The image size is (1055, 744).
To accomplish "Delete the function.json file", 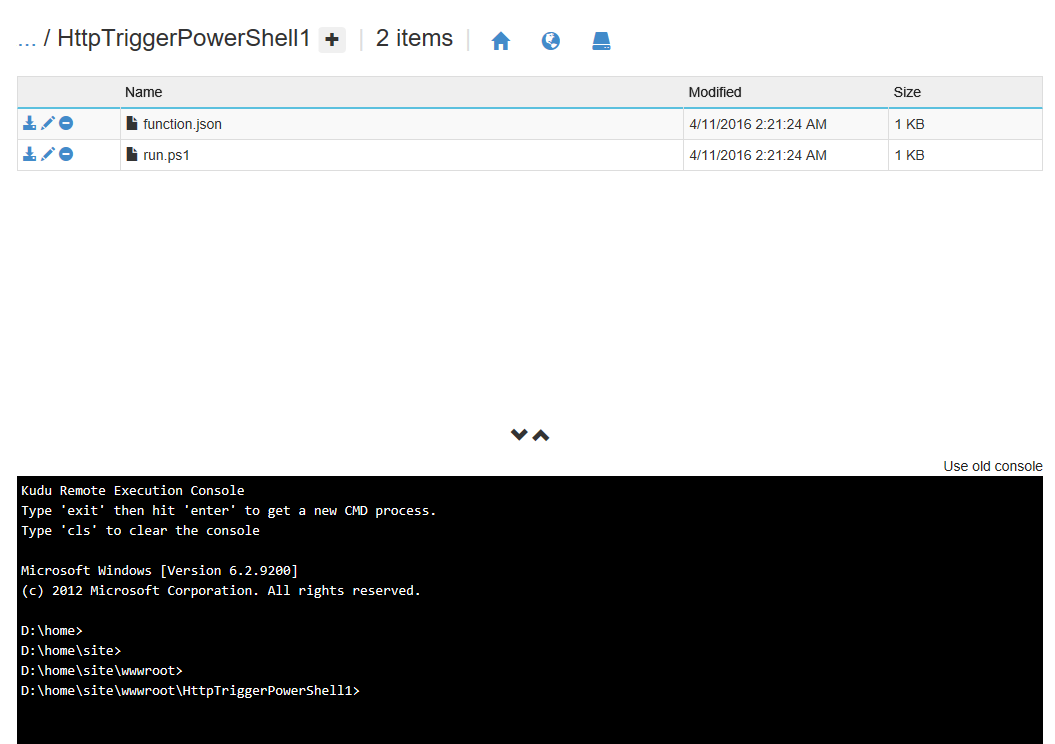I will point(66,124).
